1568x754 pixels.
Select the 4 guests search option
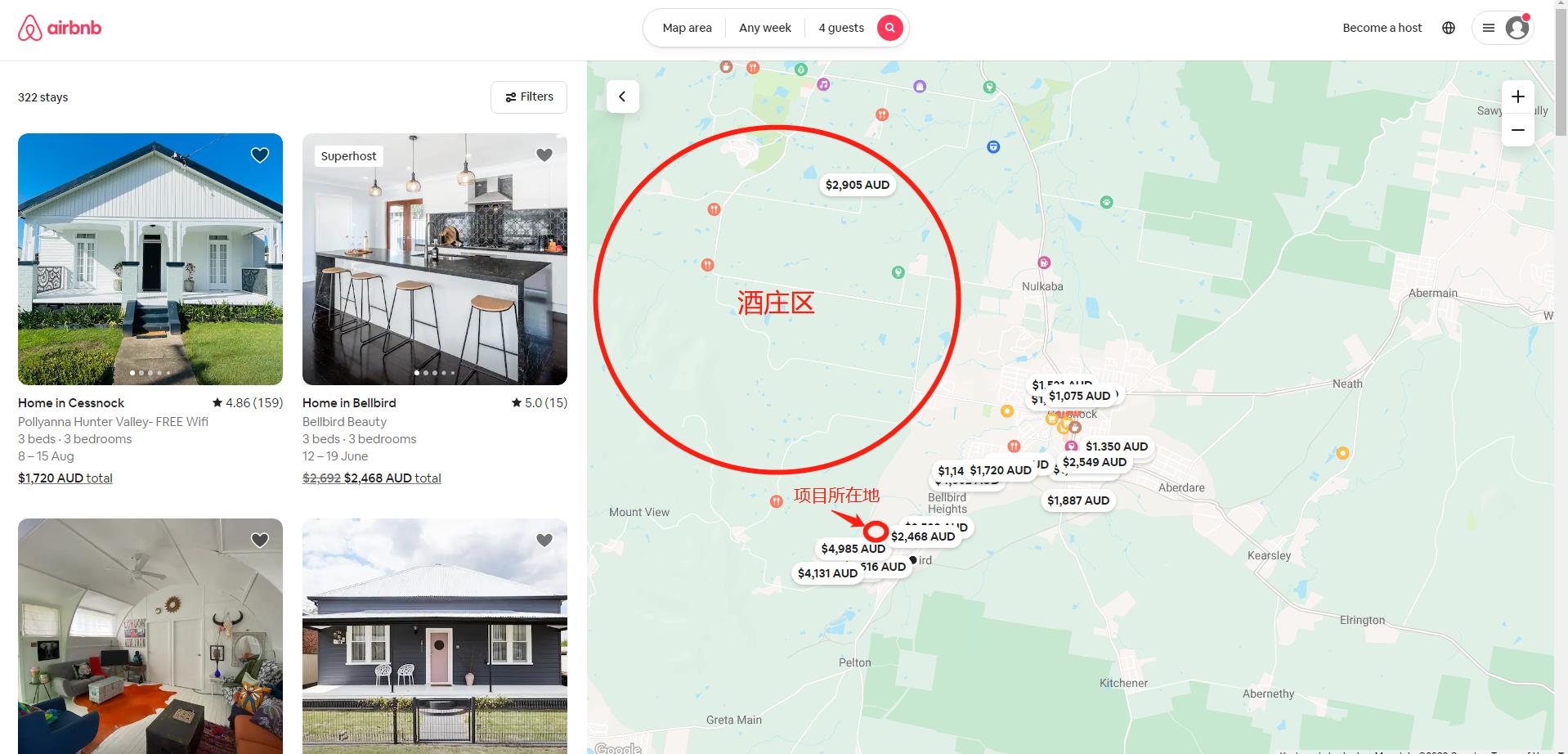point(841,28)
